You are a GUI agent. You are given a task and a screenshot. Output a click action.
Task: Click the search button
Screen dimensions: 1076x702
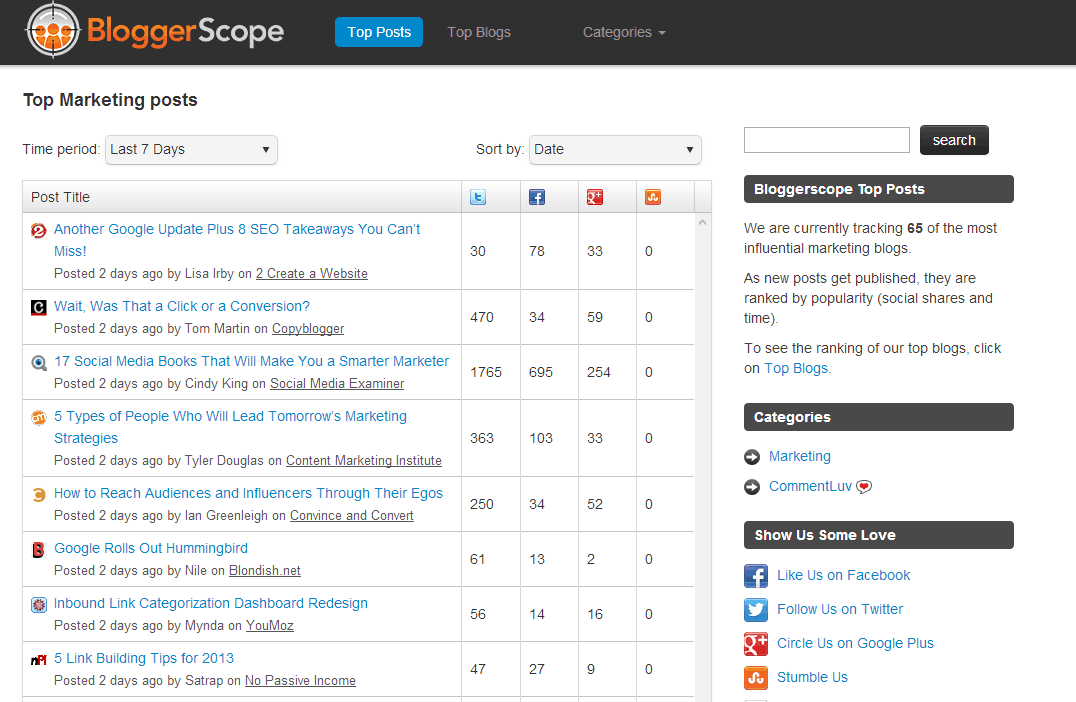click(x=954, y=140)
